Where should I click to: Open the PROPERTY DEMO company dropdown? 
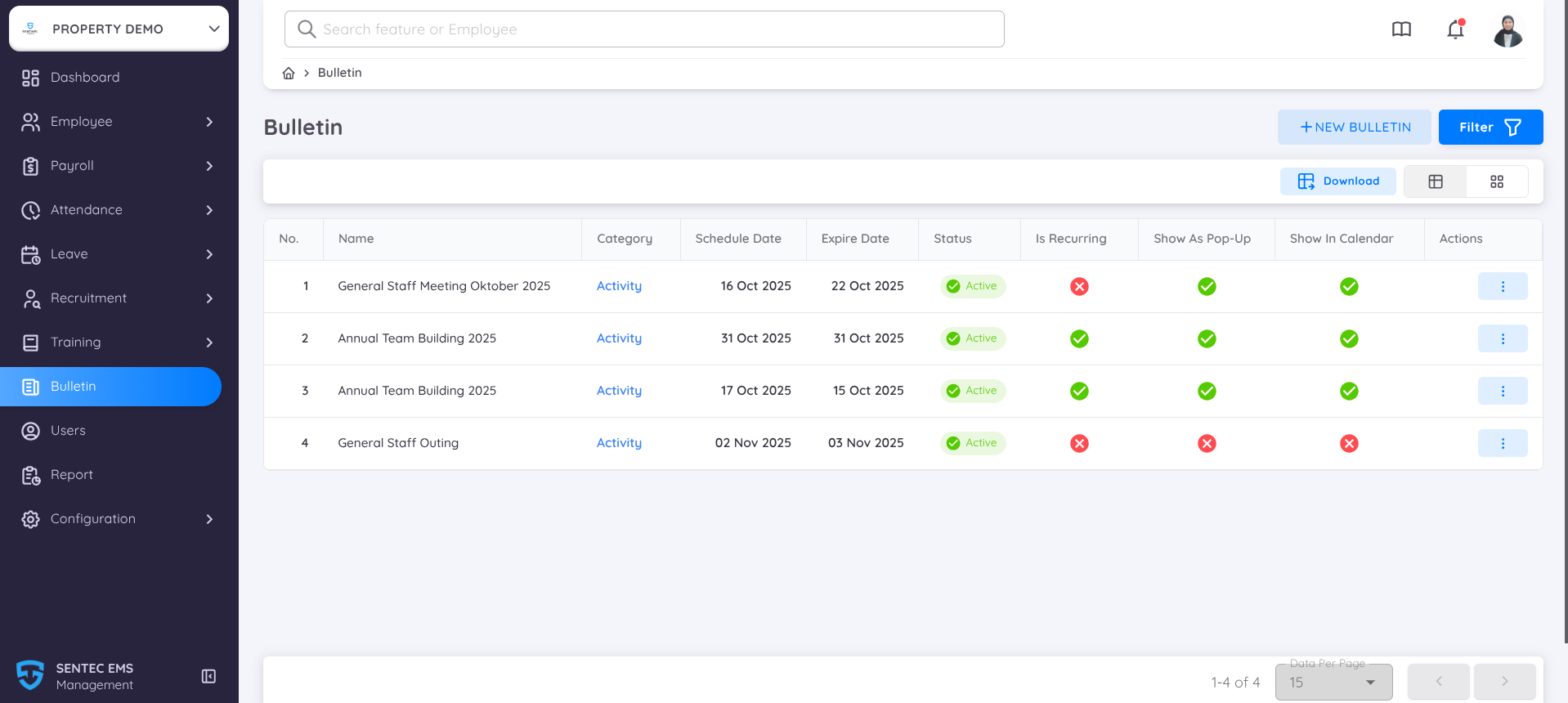(119, 29)
